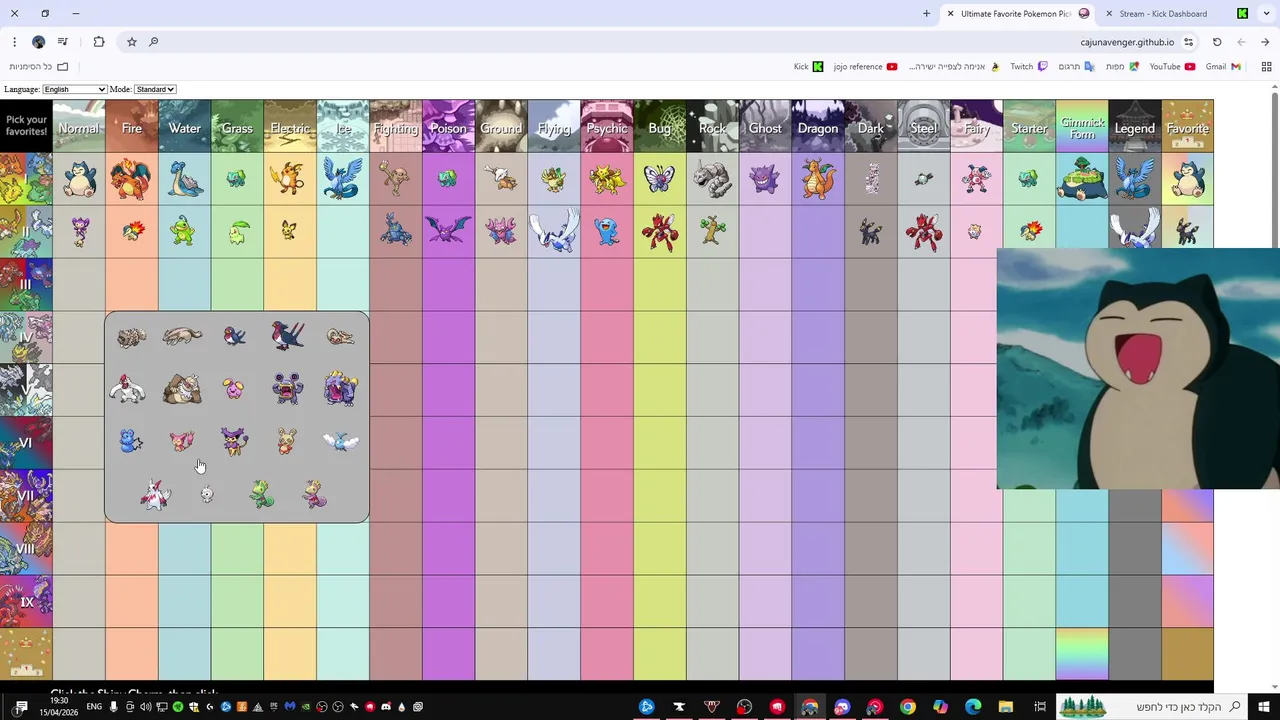The height and width of the screenshot is (720, 1280).
Task: Open Microsoft Edge from the taskbar
Action: (973, 707)
